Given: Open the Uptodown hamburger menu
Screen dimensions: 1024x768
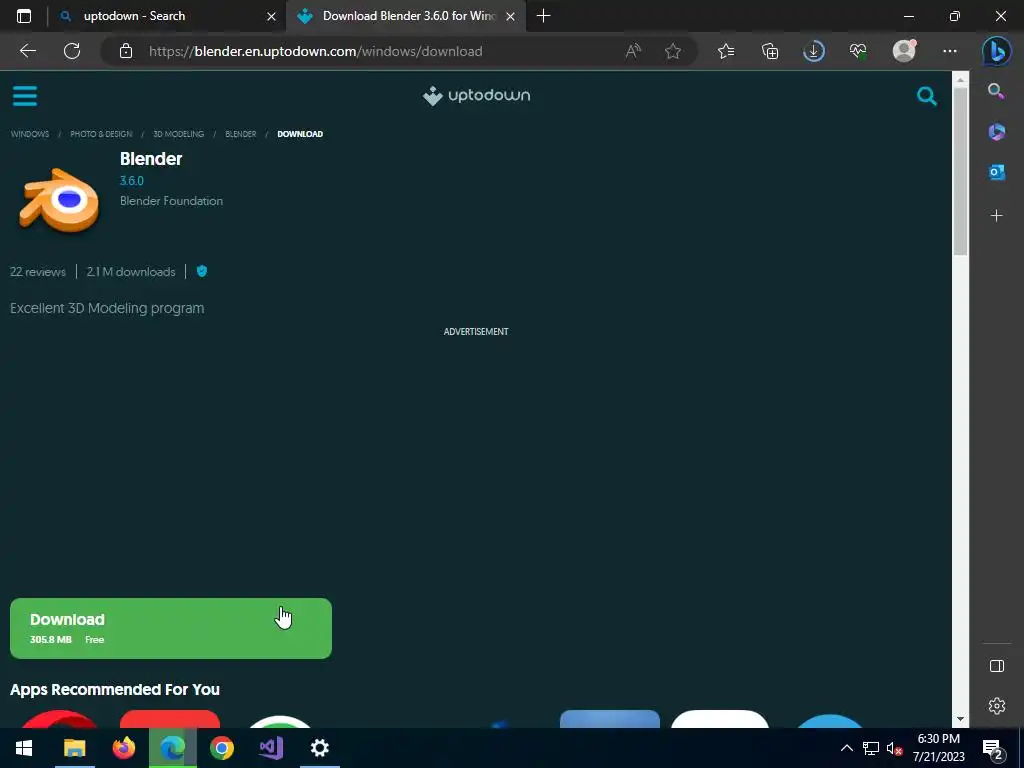Looking at the screenshot, I should tap(25, 96).
